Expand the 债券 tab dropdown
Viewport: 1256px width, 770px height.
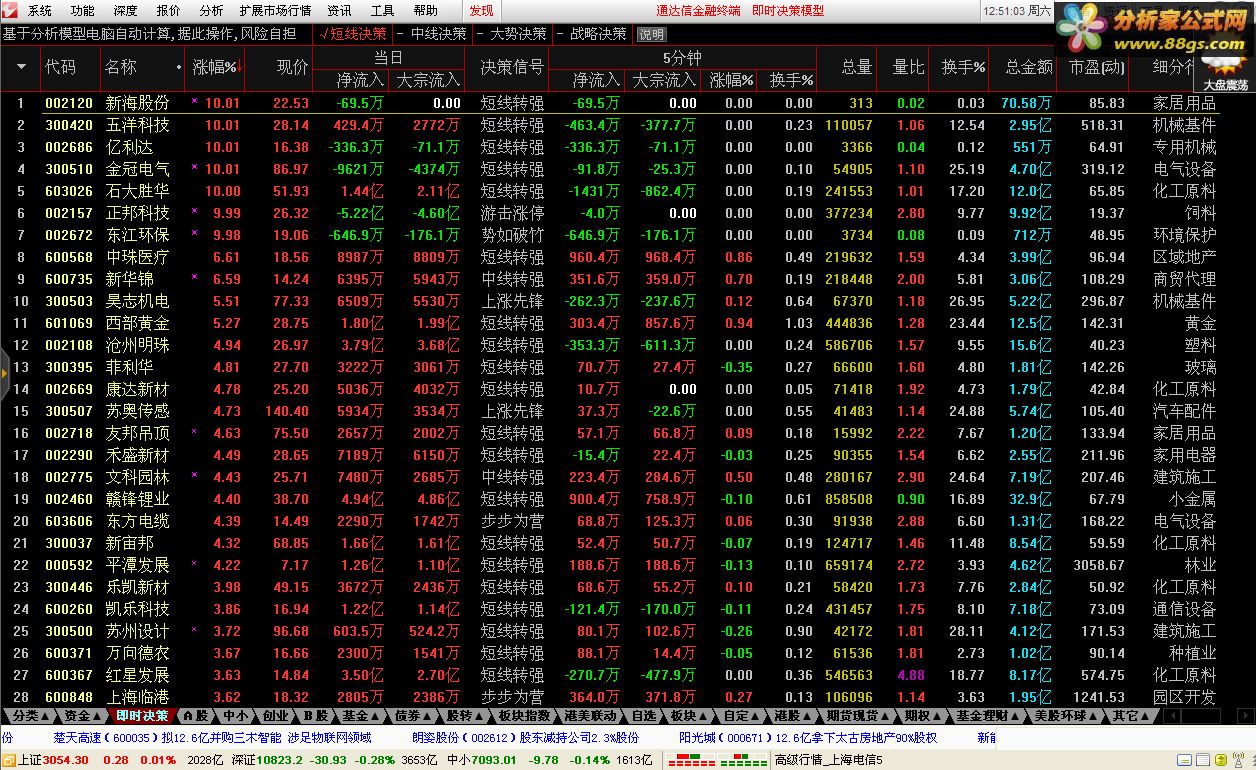413,716
